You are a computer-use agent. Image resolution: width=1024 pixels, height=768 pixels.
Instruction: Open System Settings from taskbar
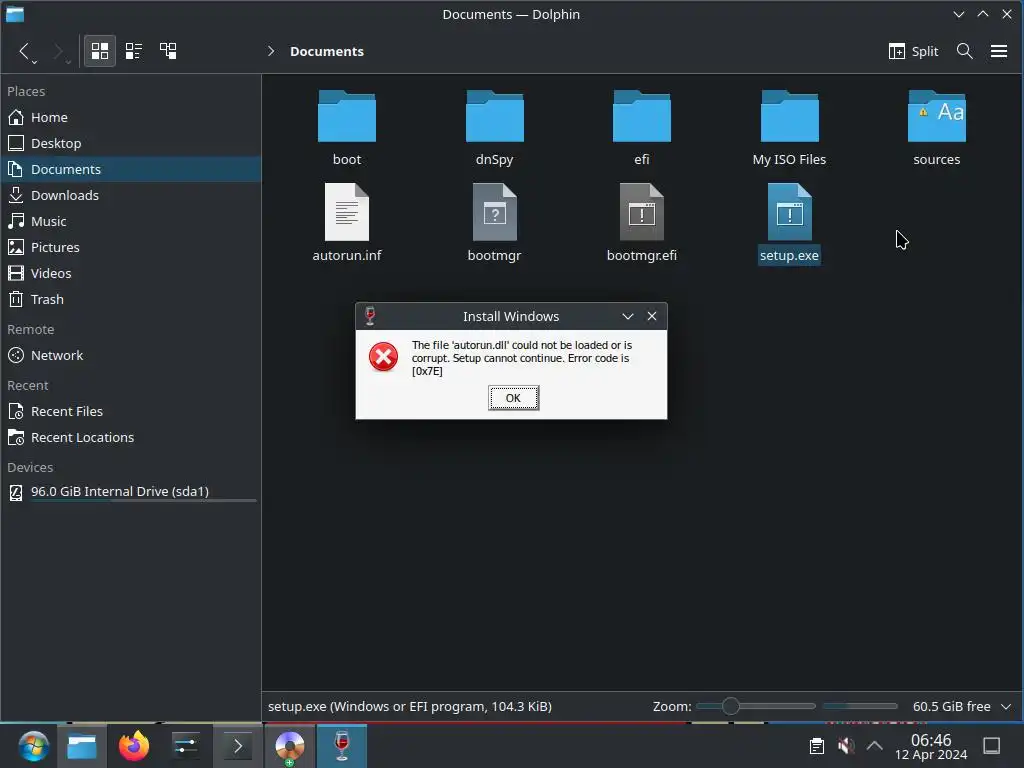[x=185, y=746]
